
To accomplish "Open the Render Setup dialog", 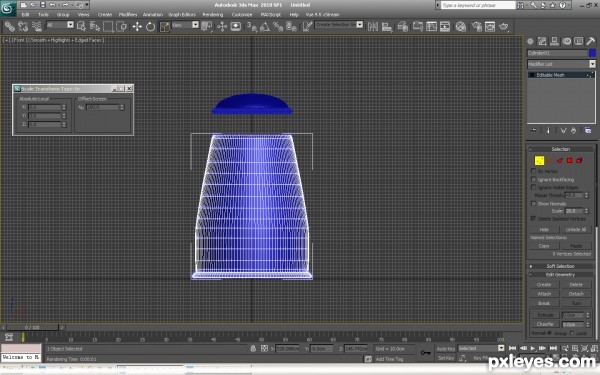I will [476, 26].
